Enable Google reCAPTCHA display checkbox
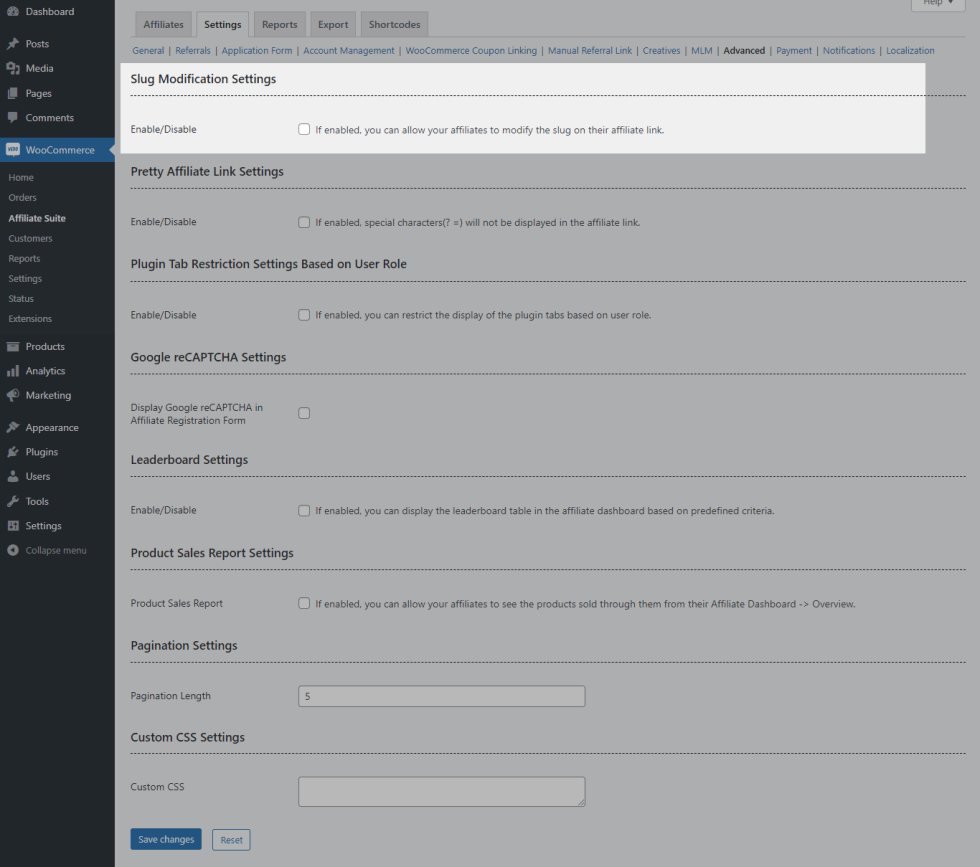This screenshot has height=867, width=980. coord(304,413)
